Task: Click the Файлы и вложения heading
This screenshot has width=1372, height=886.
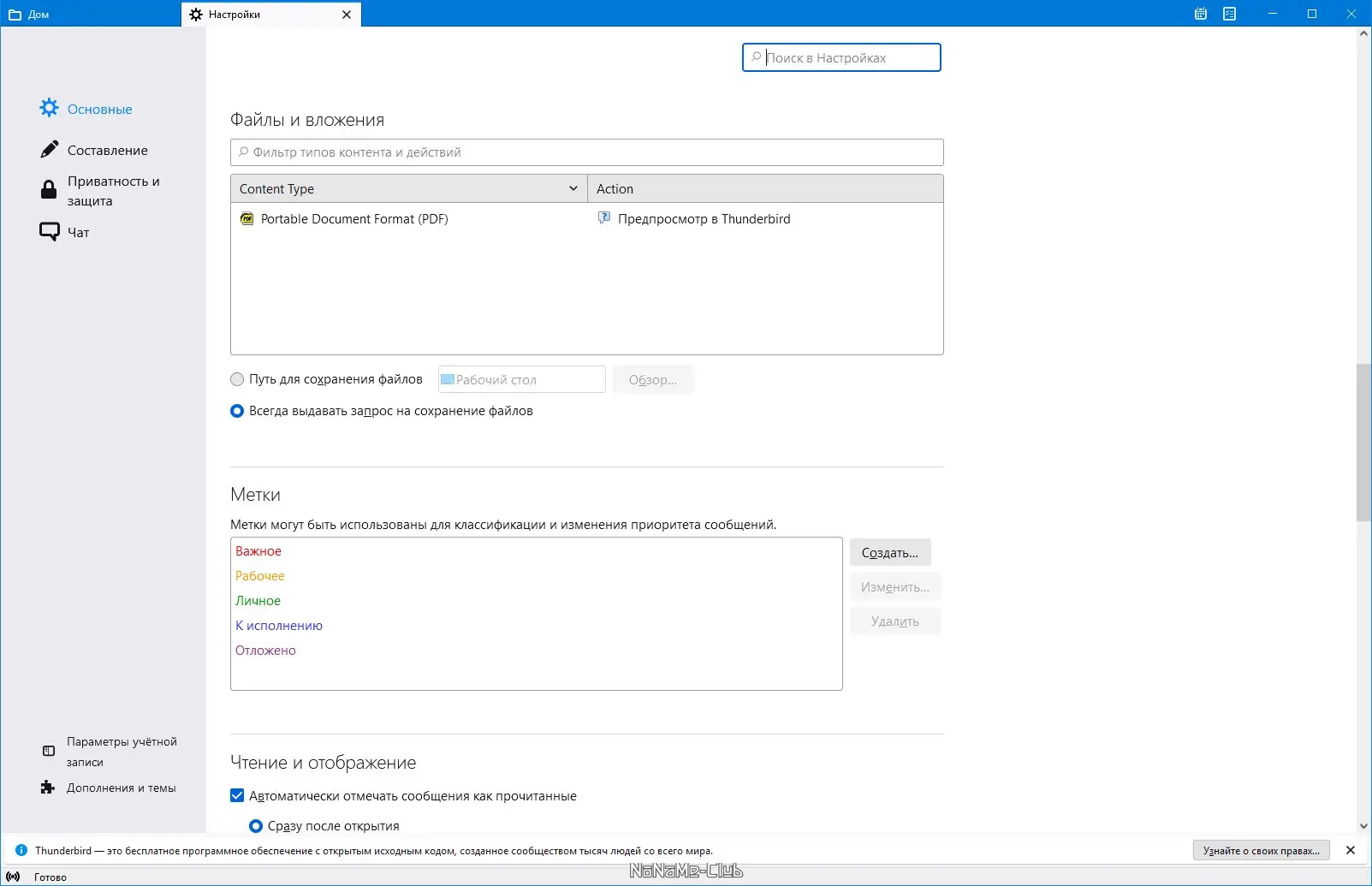Action: [307, 120]
